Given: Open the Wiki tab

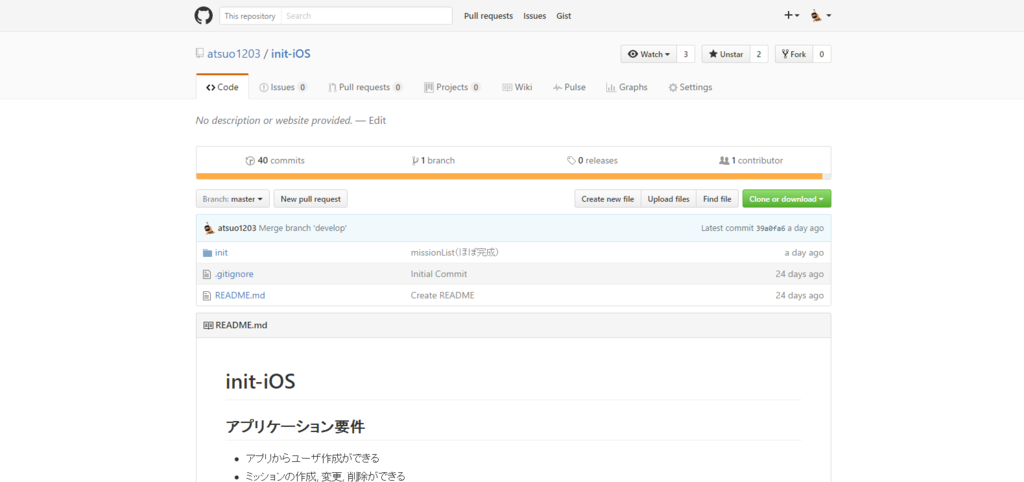Looking at the screenshot, I should click(x=517, y=87).
